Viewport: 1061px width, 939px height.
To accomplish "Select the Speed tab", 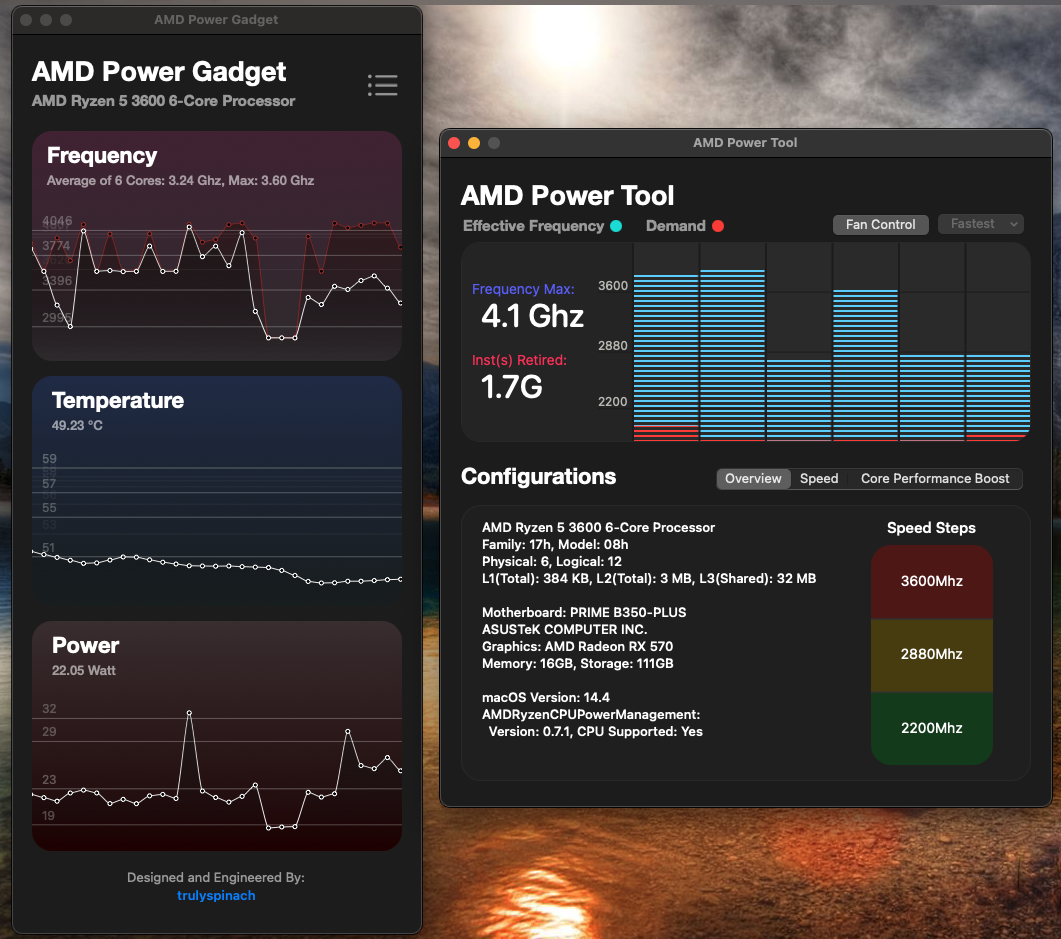I will tap(818, 479).
